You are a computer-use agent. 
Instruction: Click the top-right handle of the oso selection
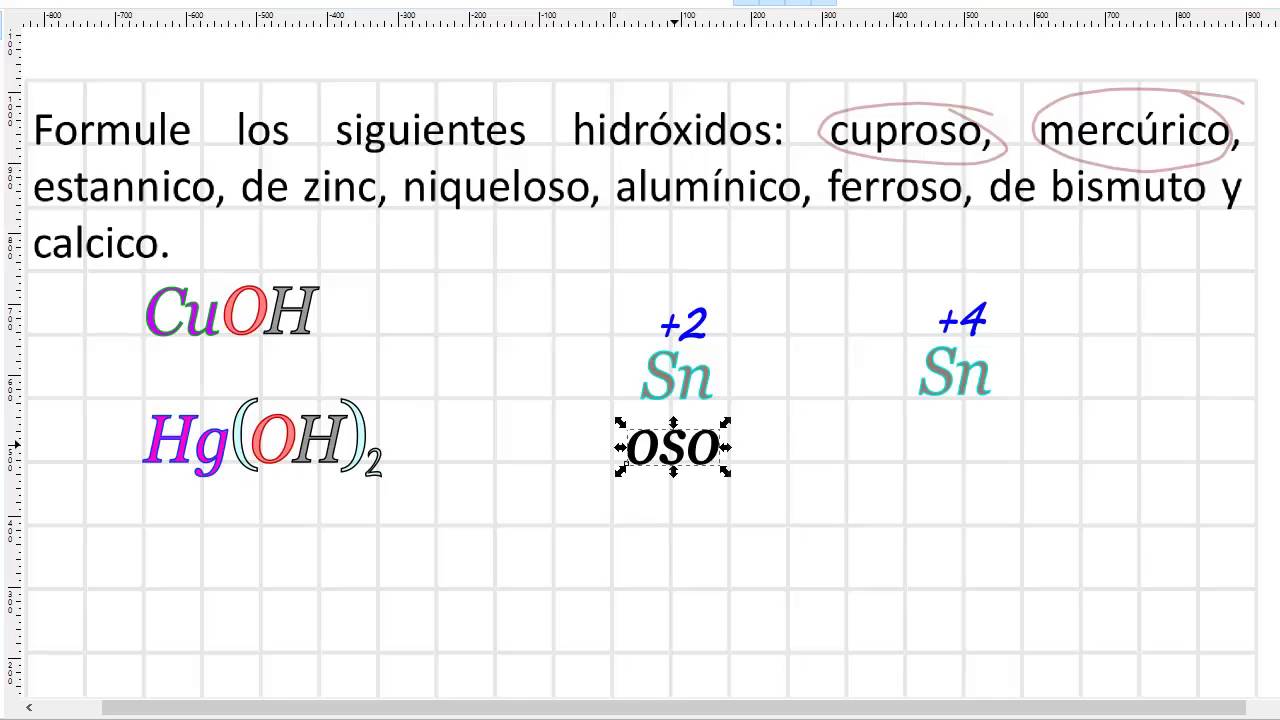(x=726, y=423)
